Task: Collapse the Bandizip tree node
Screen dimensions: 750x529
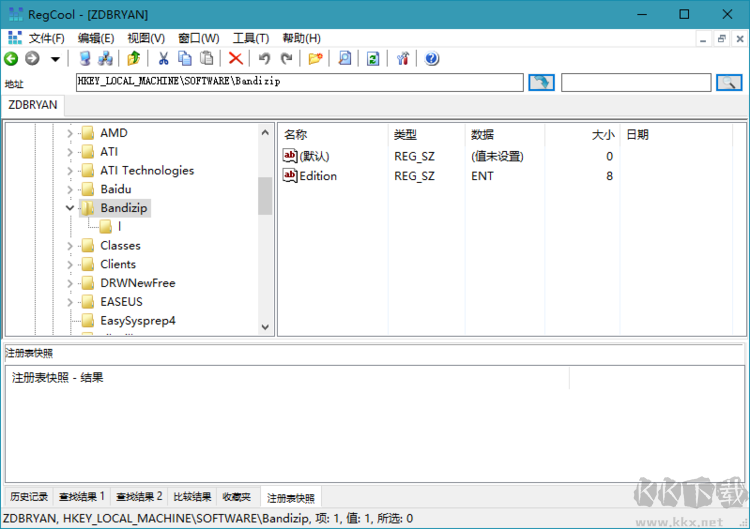Action: tap(70, 208)
